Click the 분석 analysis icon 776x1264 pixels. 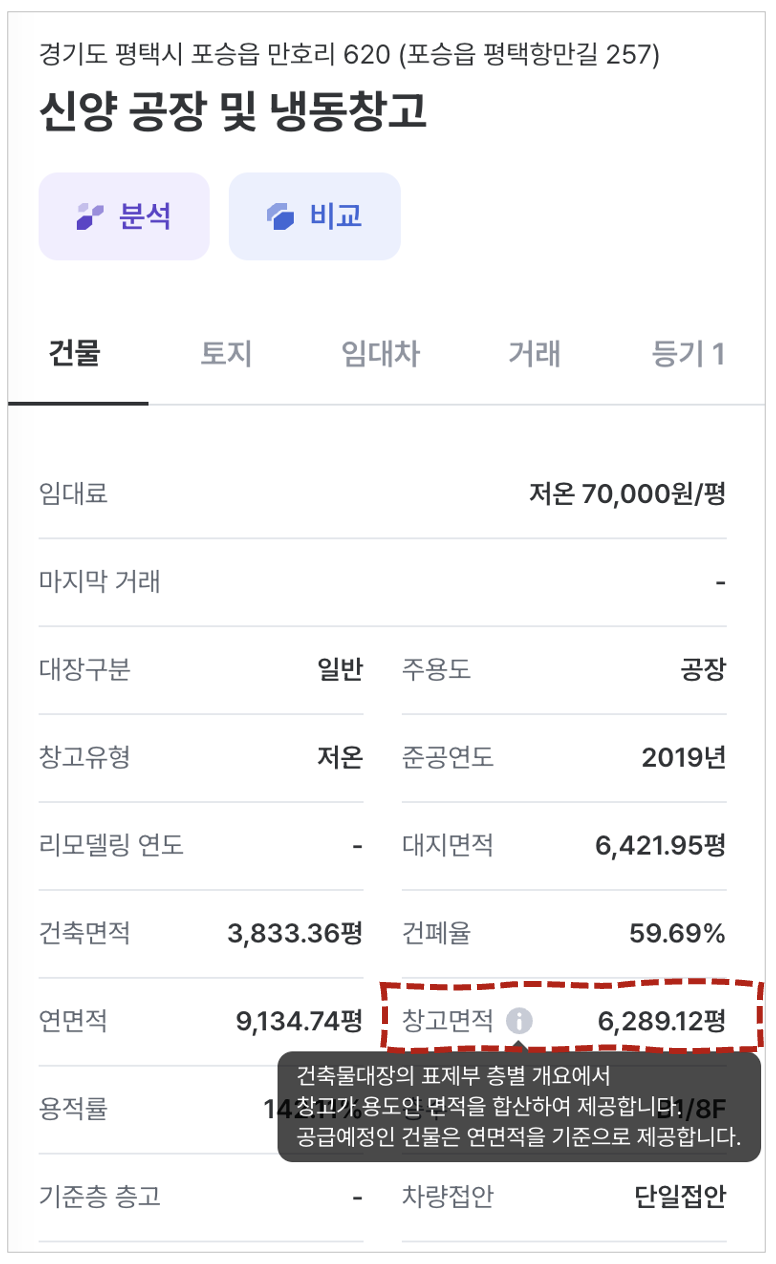pyautogui.click(x=91, y=216)
